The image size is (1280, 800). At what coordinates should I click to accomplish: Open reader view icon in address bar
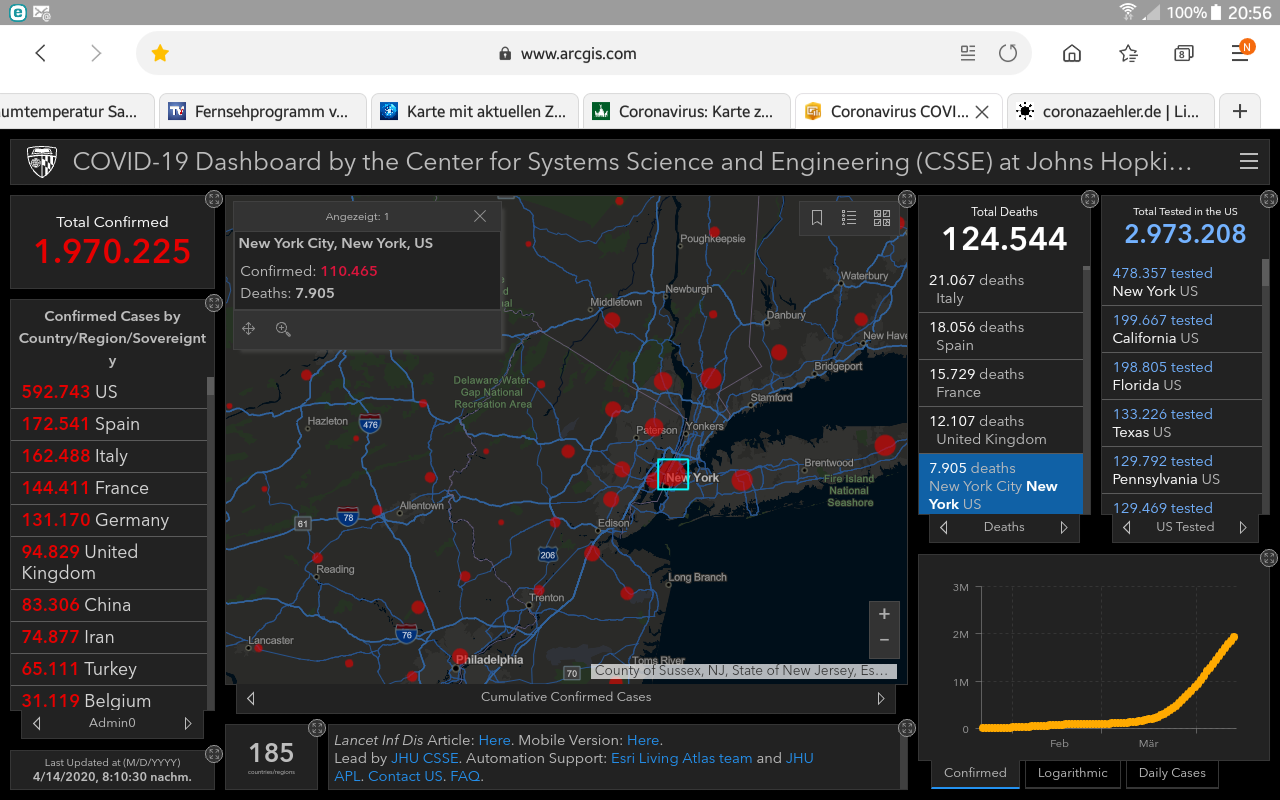pos(968,54)
